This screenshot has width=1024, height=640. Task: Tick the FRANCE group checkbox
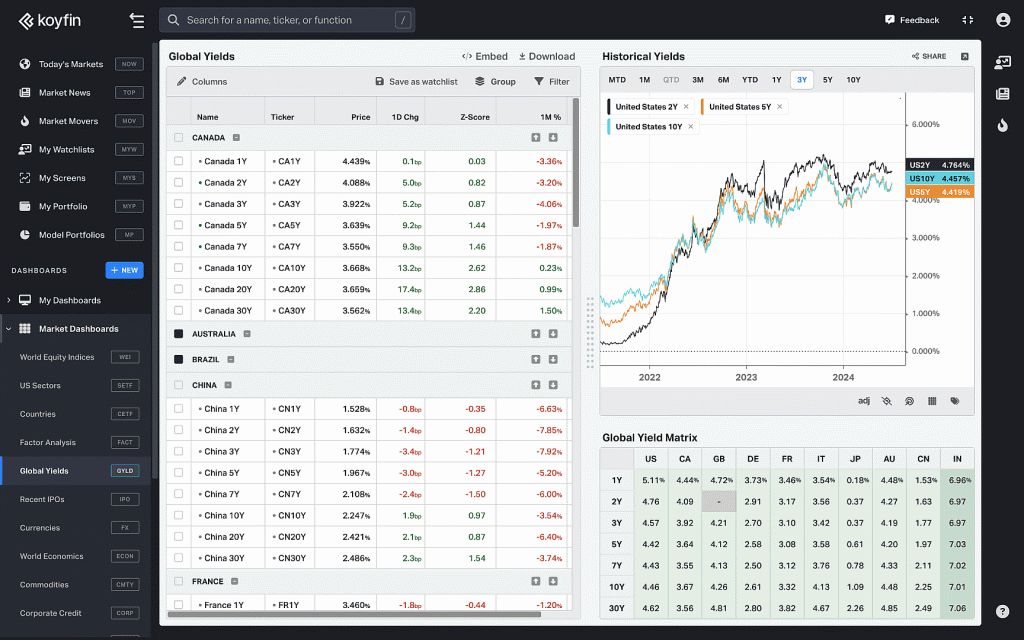[x=178, y=581]
